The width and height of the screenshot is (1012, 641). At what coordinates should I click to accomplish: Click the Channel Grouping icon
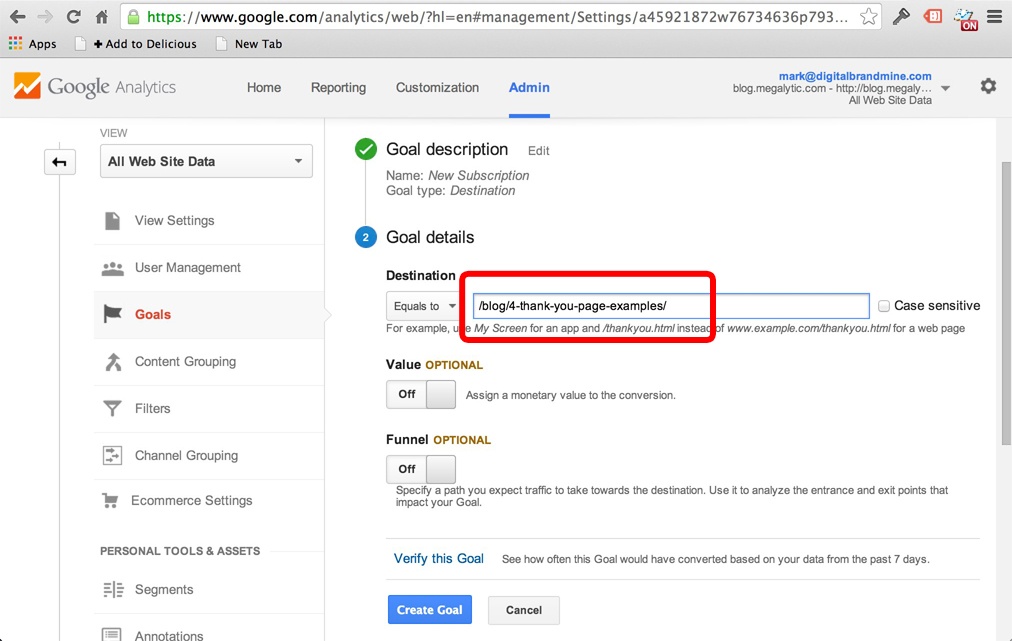112,455
